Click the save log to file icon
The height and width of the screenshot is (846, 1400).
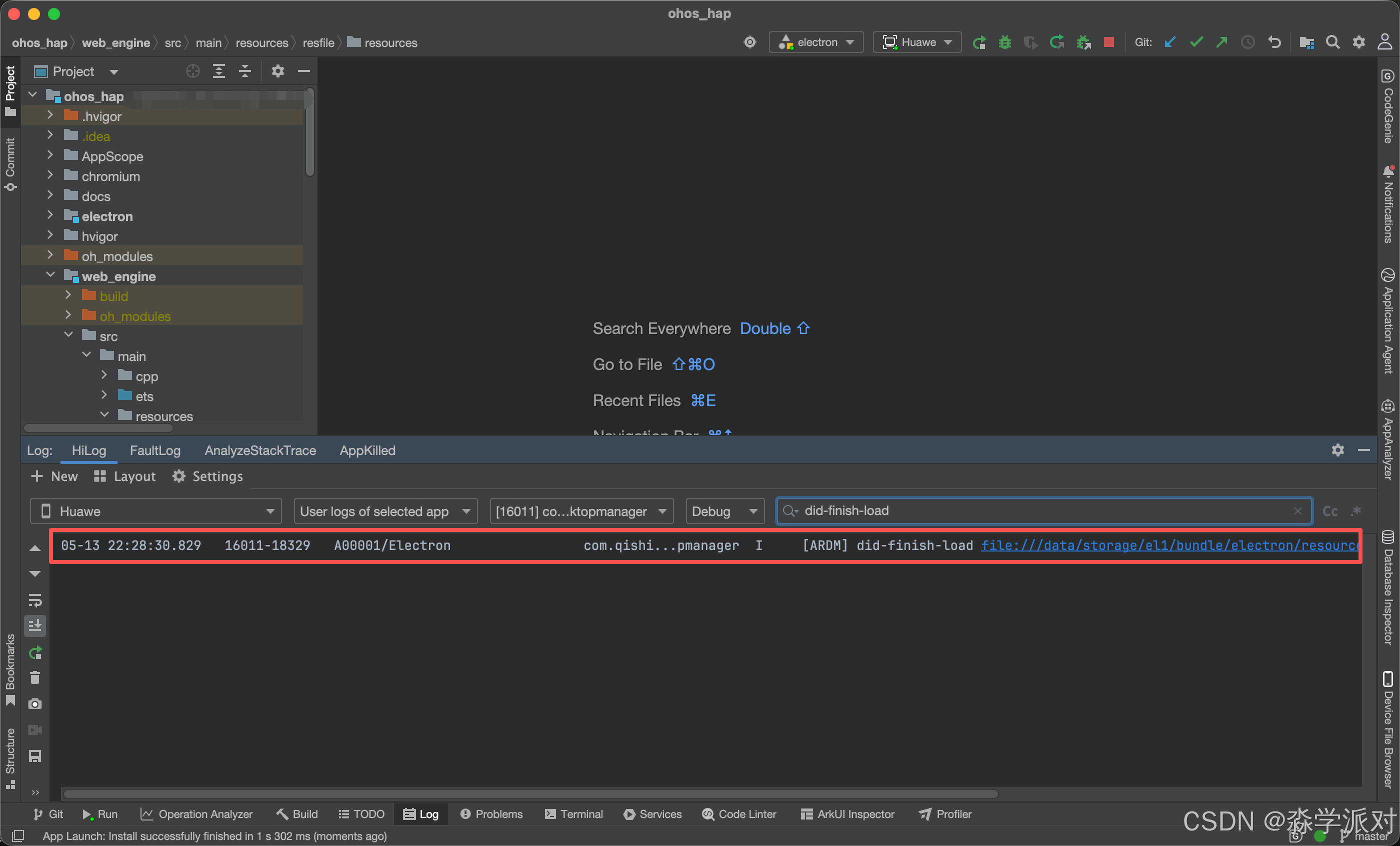pos(34,756)
